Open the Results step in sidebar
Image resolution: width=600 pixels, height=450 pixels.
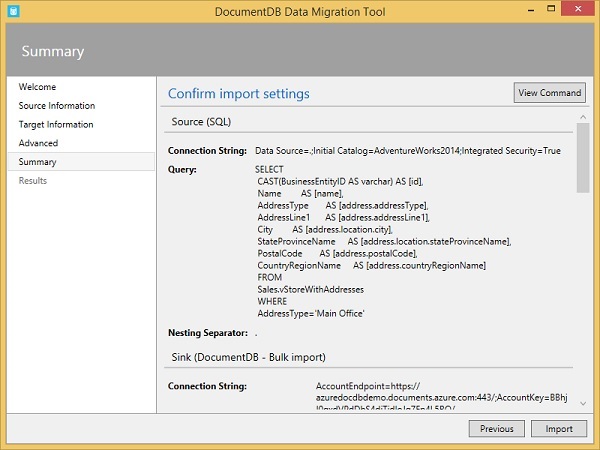pyautogui.click(x=33, y=181)
